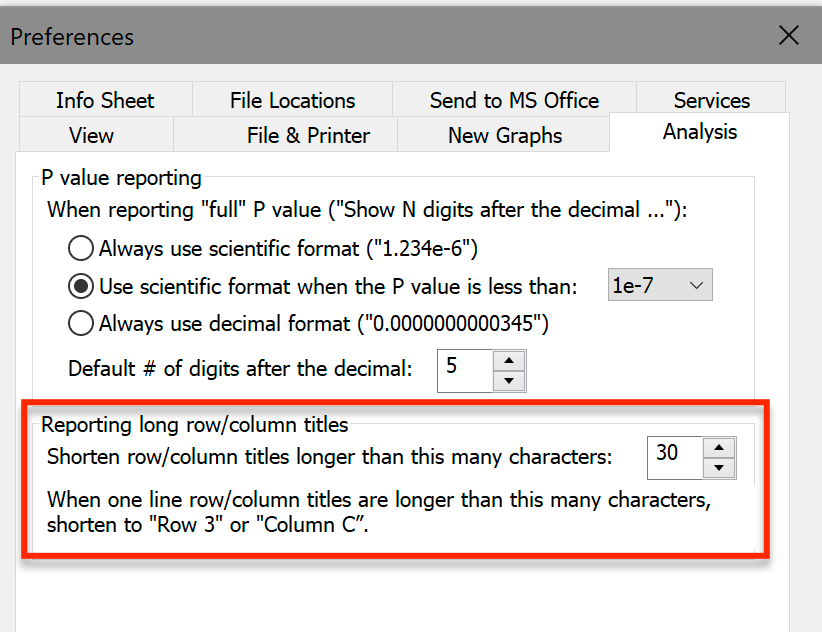Viewport: 822px width, 632px height.
Task: Decrease the row/column title character limit
Action: [x=719, y=467]
